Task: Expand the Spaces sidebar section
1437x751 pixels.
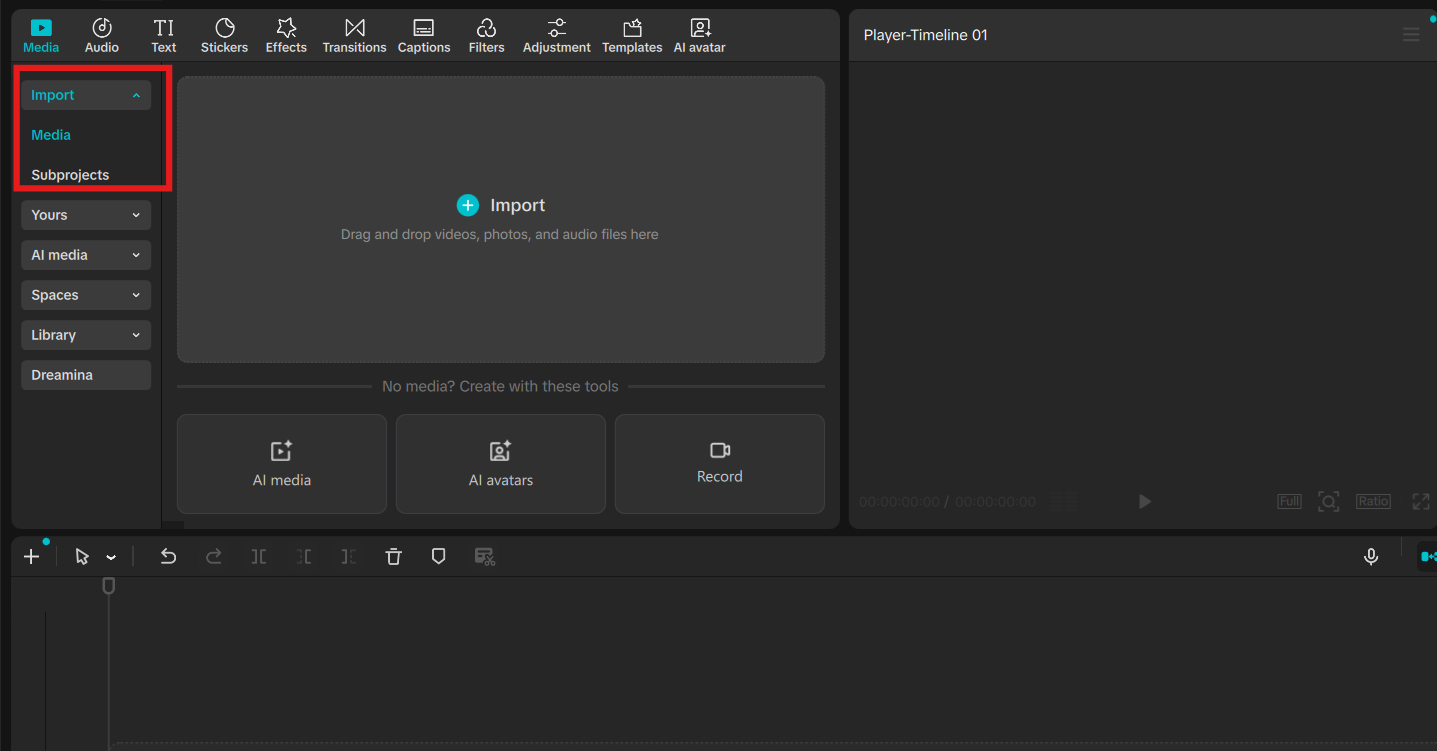Action: point(86,295)
